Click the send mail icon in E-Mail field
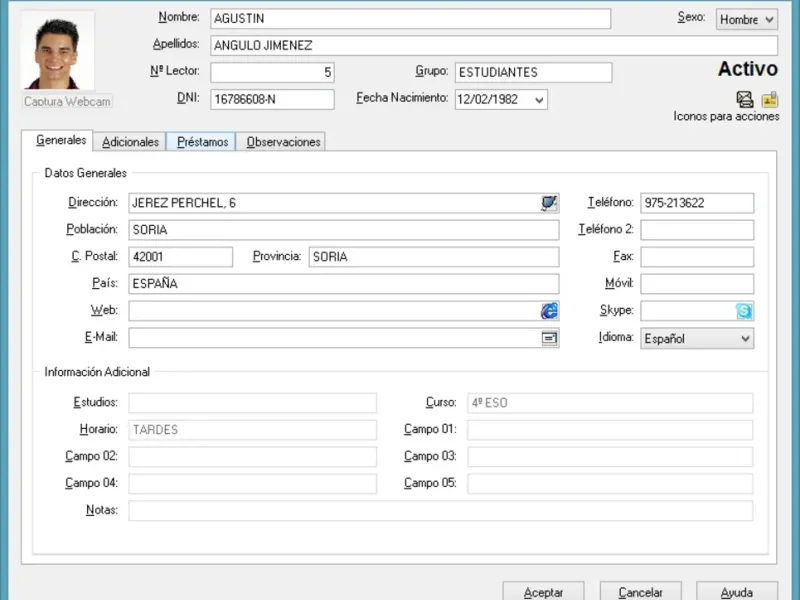Image resolution: width=800 pixels, height=600 pixels. (x=549, y=338)
